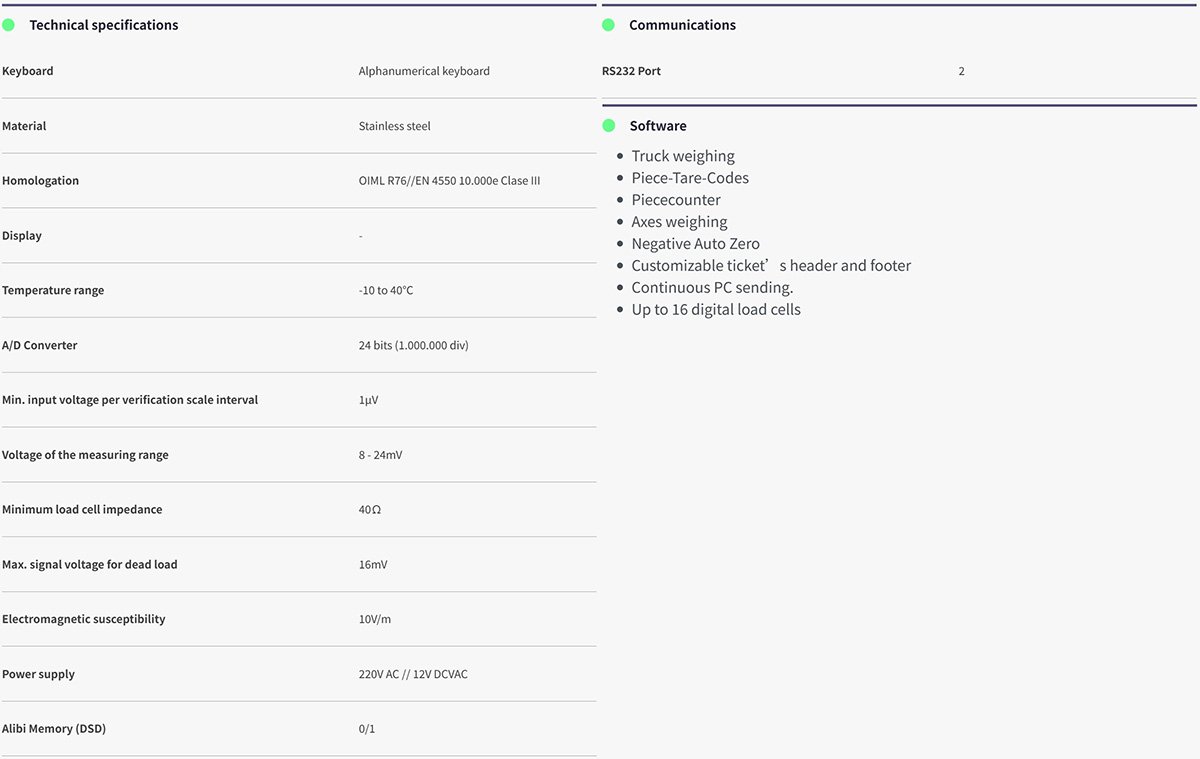Click the Homologation row label

[x=40, y=181]
